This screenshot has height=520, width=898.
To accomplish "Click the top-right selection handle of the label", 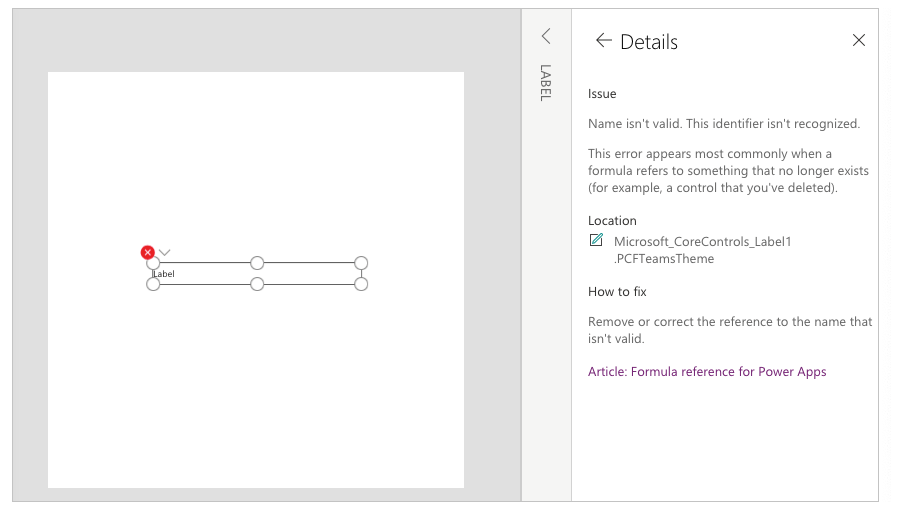I will coord(361,263).
